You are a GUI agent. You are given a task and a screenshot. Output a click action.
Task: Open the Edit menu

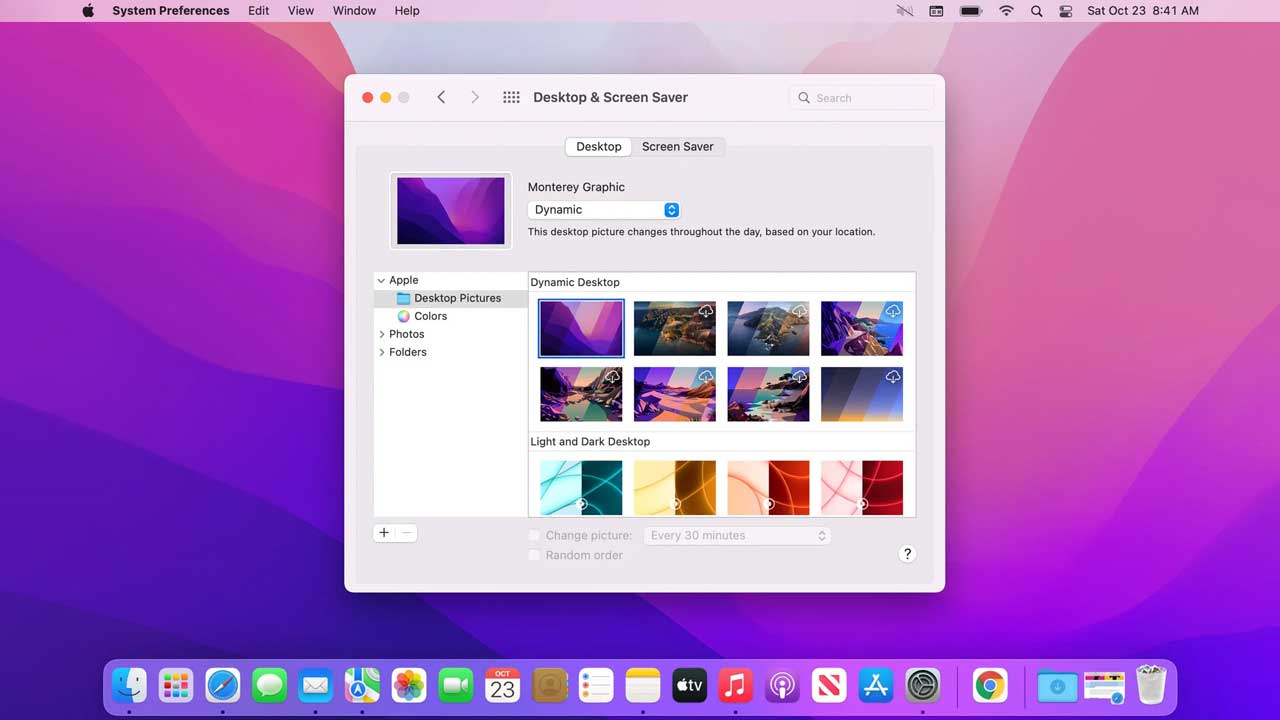(x=259, y=11)
